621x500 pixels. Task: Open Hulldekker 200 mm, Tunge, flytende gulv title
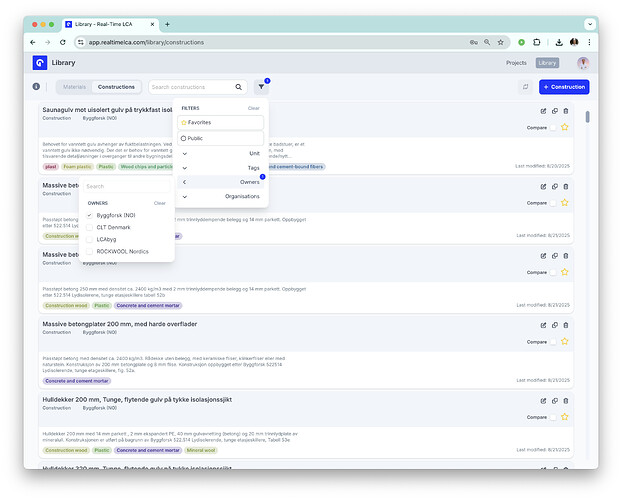(137, 399)
